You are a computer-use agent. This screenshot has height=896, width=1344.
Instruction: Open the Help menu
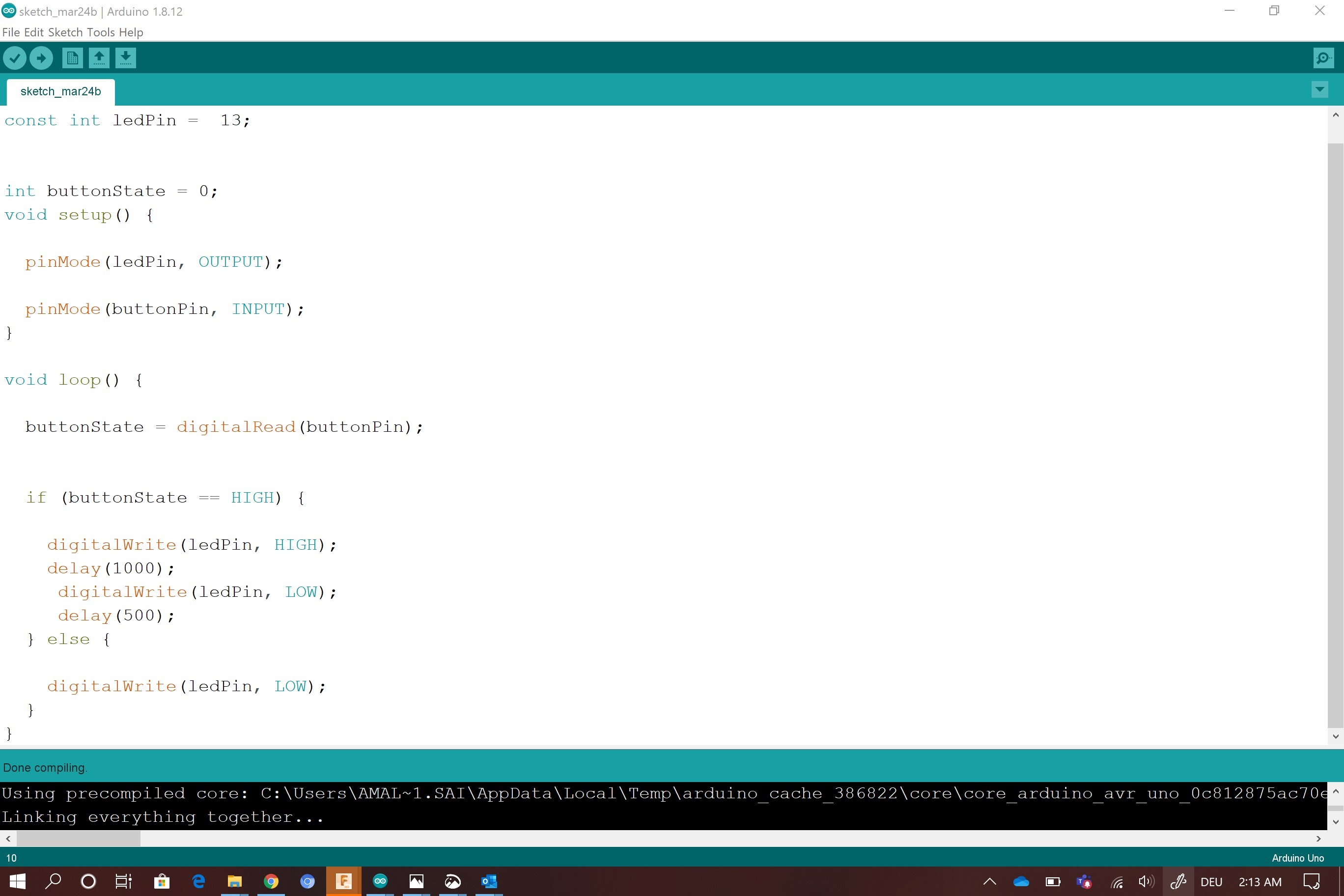tap(131, 32)
